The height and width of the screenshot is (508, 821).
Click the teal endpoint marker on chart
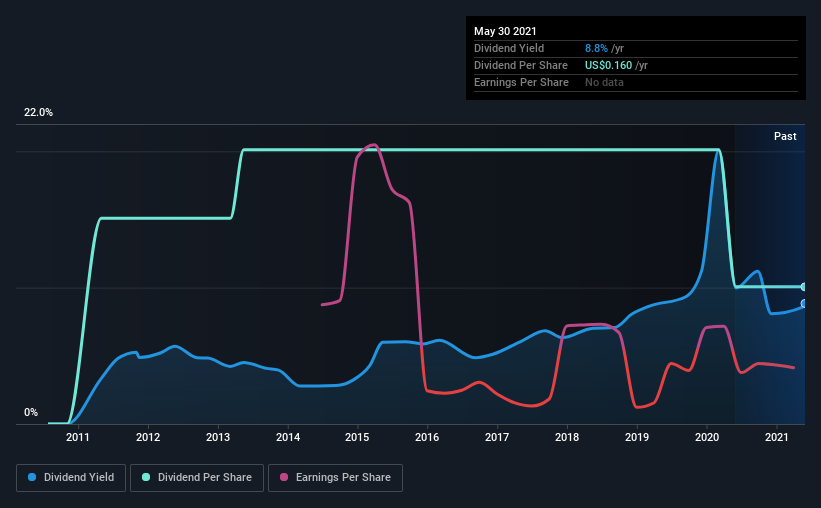(803, 287)
